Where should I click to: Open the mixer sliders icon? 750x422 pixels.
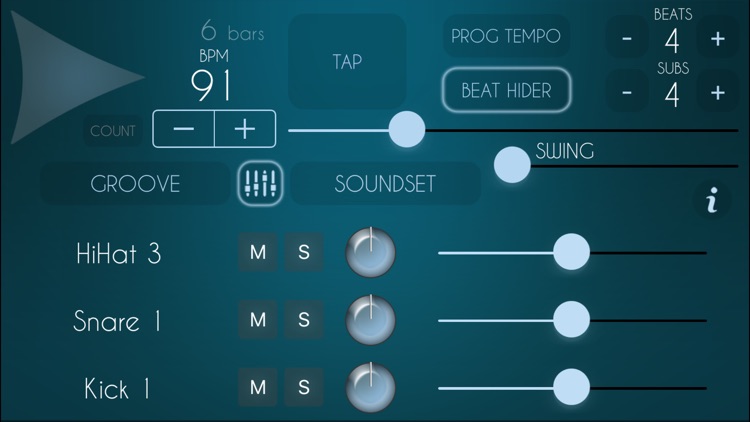tap(260, 183)
